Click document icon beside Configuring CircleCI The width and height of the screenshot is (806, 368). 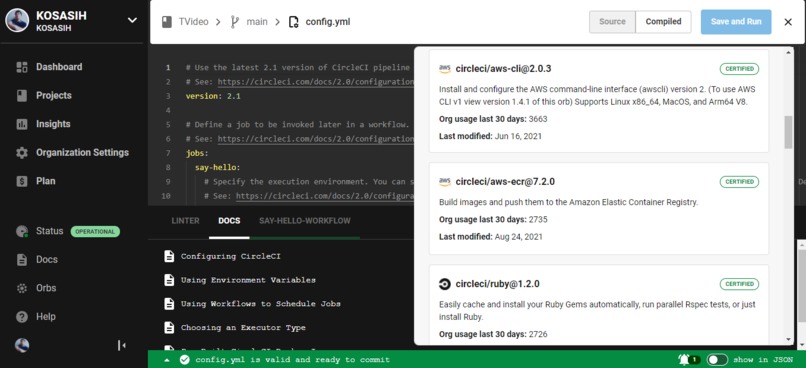pos(169,256)
